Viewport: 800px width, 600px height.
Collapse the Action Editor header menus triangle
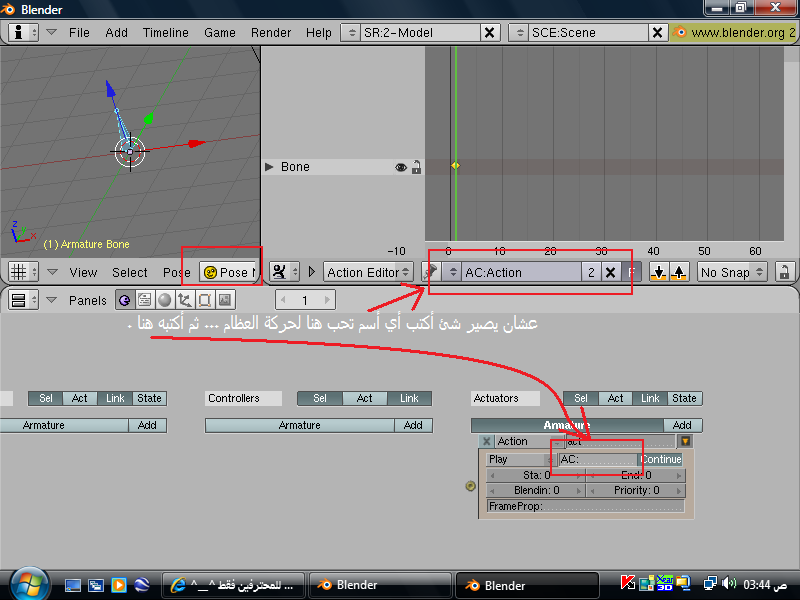(312, 272)
